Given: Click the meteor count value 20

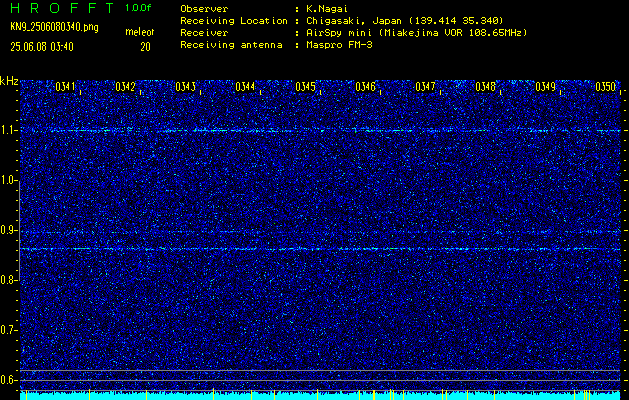Looking at the screenshot, I should (145, 47).
